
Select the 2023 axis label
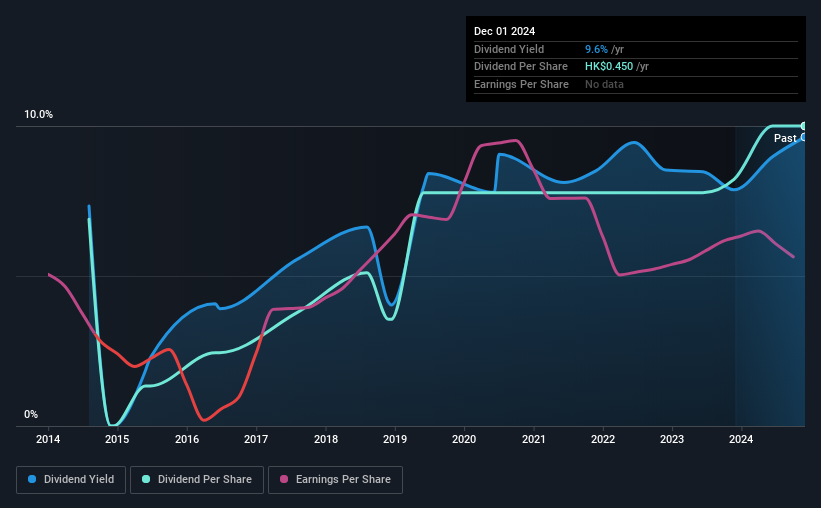pos(672,439)
